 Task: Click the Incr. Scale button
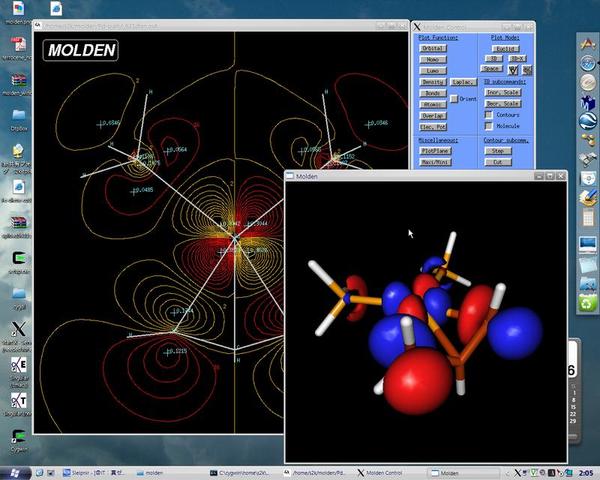[x=503, y=92]
